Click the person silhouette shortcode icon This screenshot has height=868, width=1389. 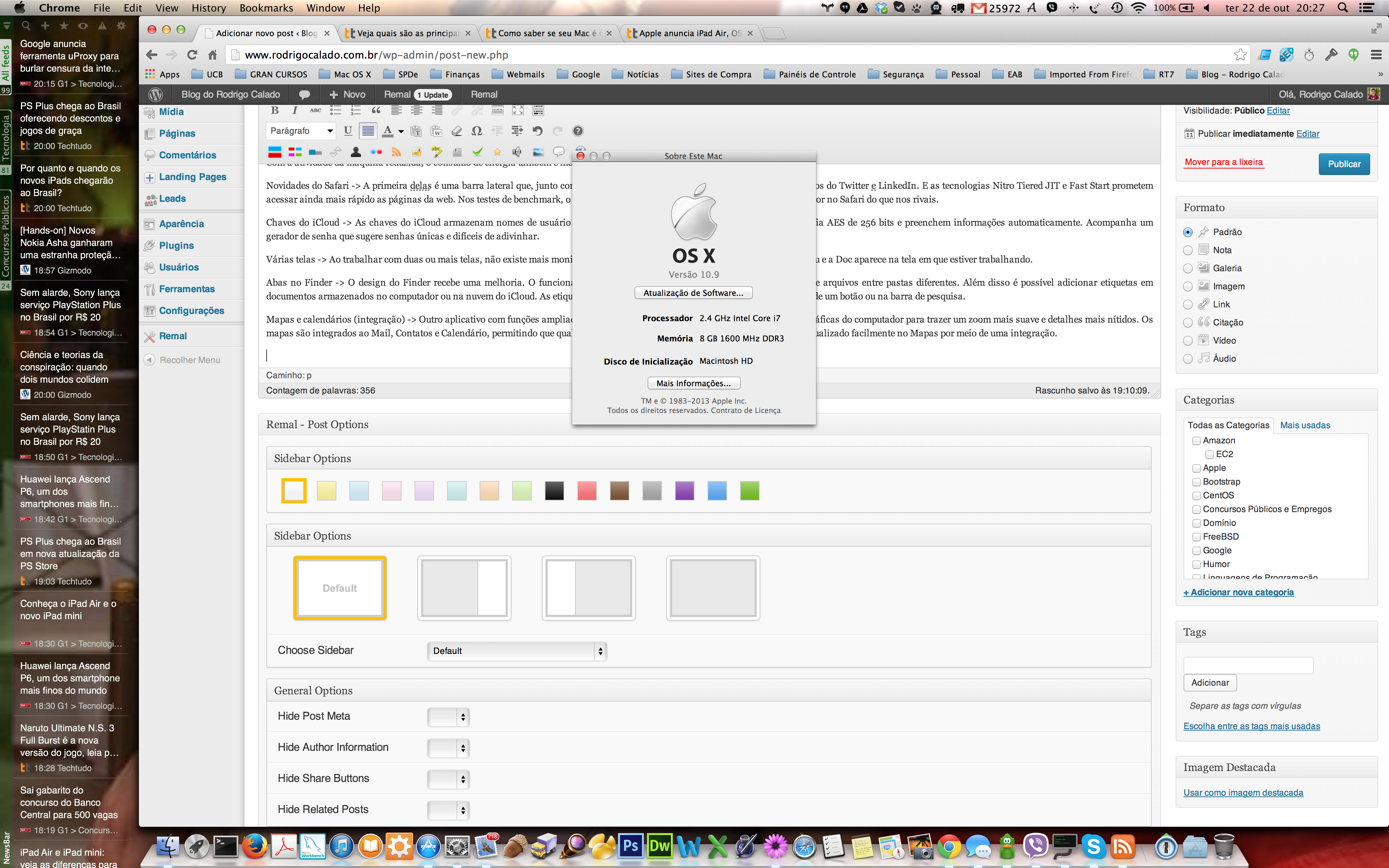356,152
